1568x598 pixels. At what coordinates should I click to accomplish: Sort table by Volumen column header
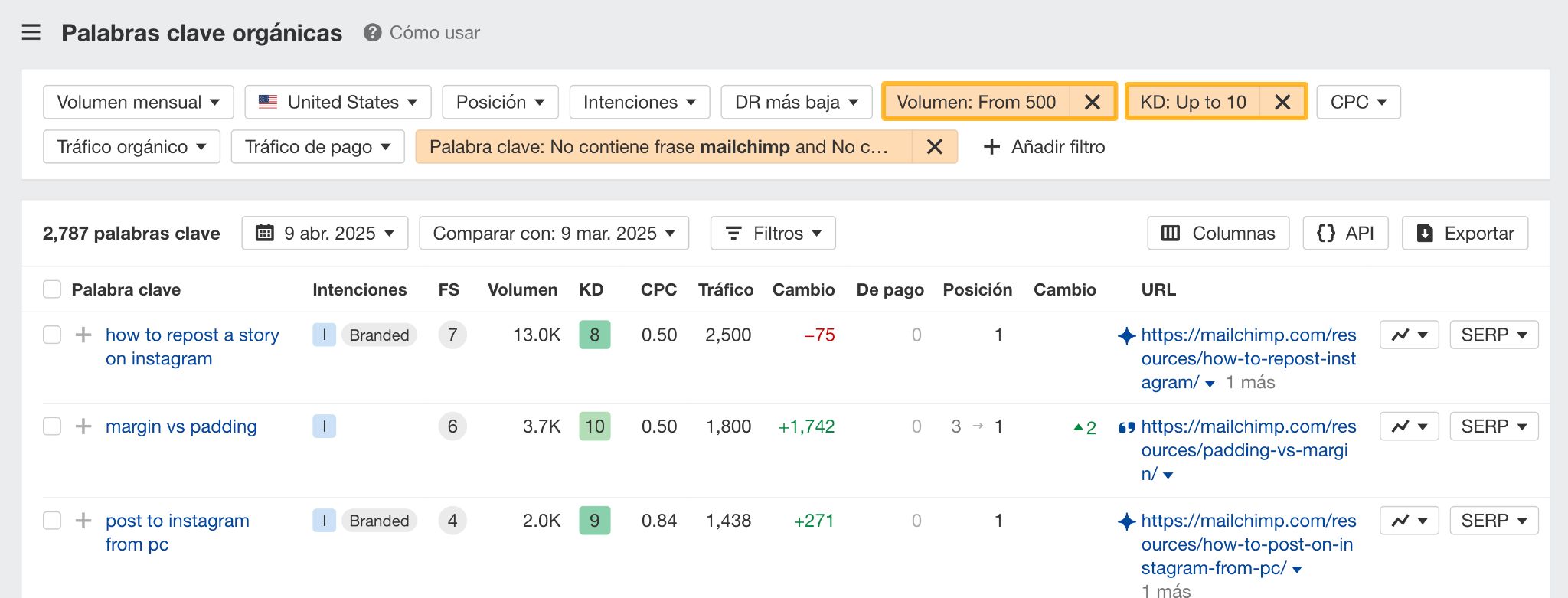522,289
